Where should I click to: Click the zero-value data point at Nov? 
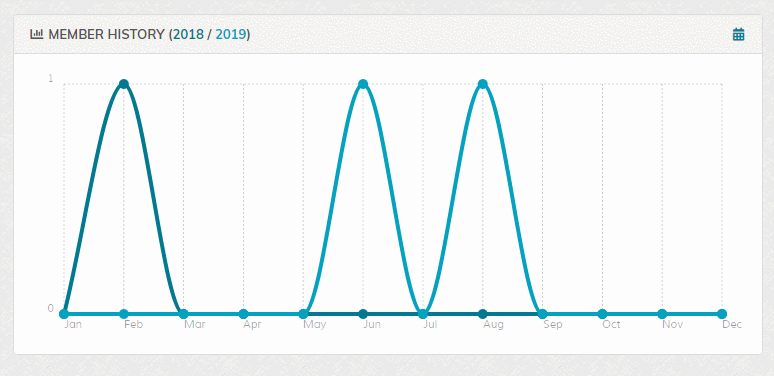[662, 314]
